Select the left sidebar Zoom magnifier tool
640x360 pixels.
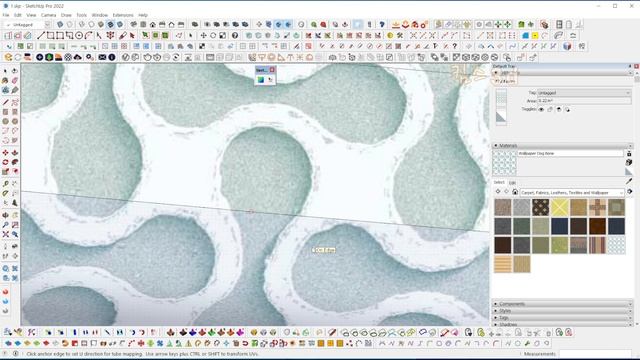pyautogui.click(x=5, y=225)
